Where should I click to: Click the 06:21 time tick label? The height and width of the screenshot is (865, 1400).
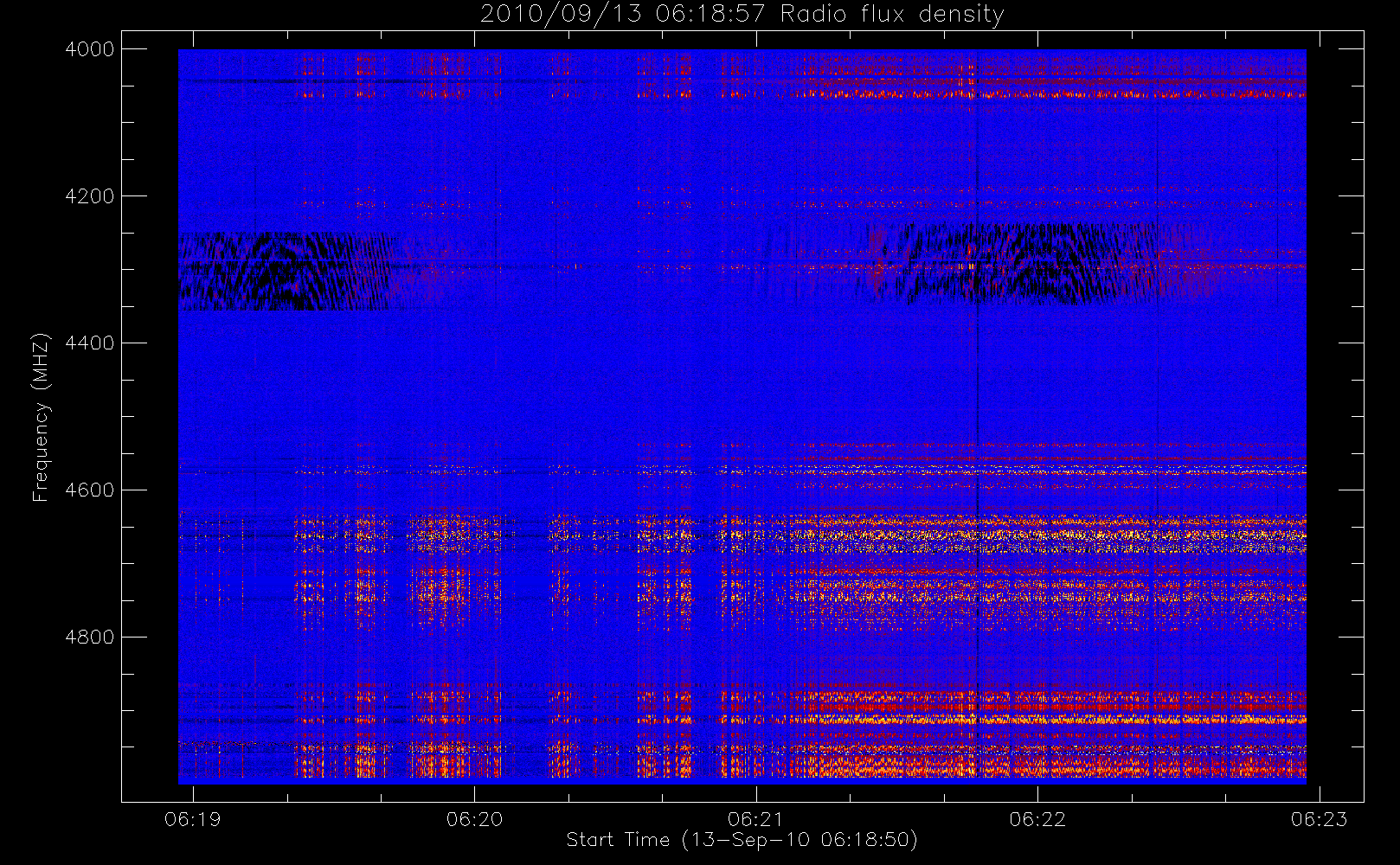click(756, 819)
